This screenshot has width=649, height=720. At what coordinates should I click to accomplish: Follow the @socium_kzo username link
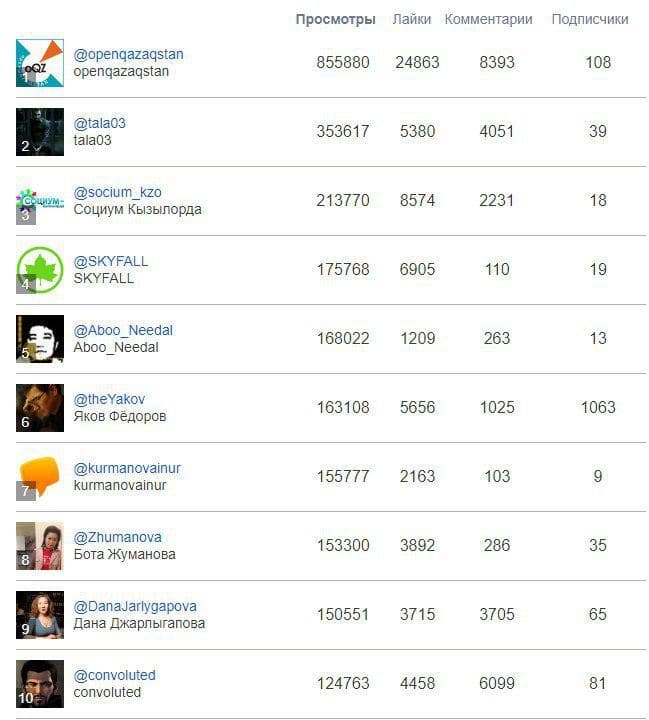[x=118, y=192]
